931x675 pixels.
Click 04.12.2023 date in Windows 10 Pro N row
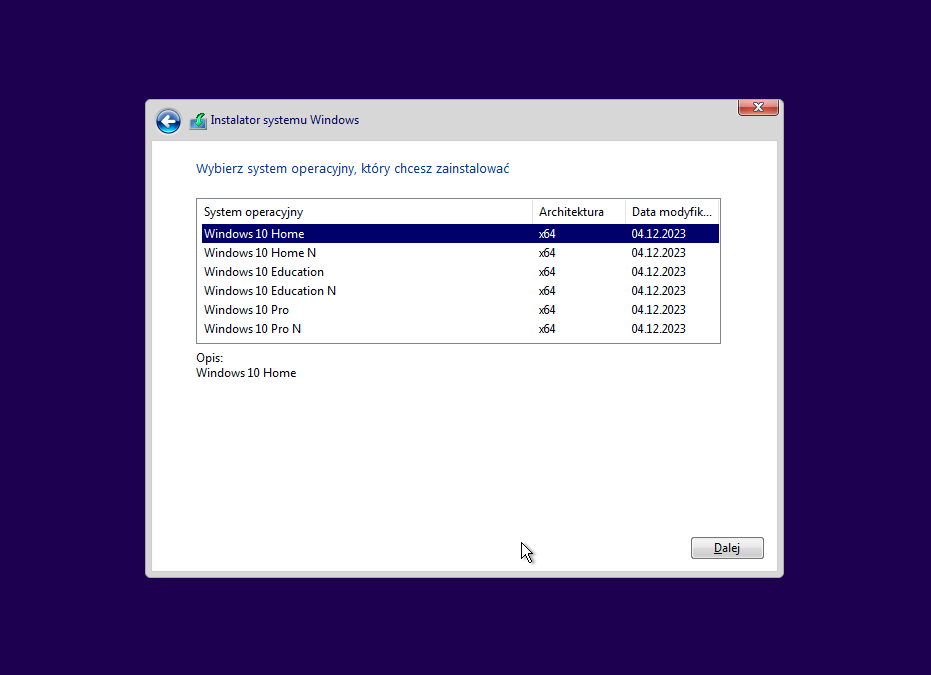pos(658,329)
